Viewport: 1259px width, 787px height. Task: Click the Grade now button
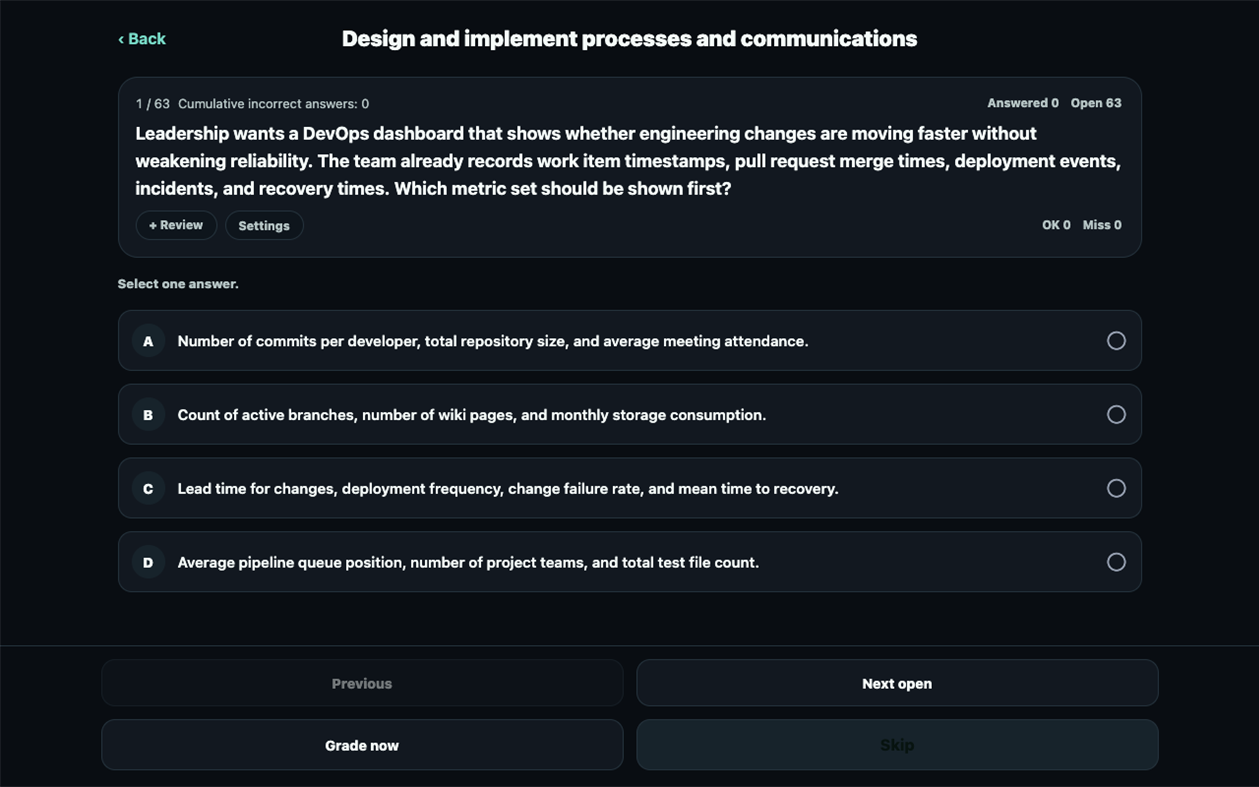tap(362, 745)
